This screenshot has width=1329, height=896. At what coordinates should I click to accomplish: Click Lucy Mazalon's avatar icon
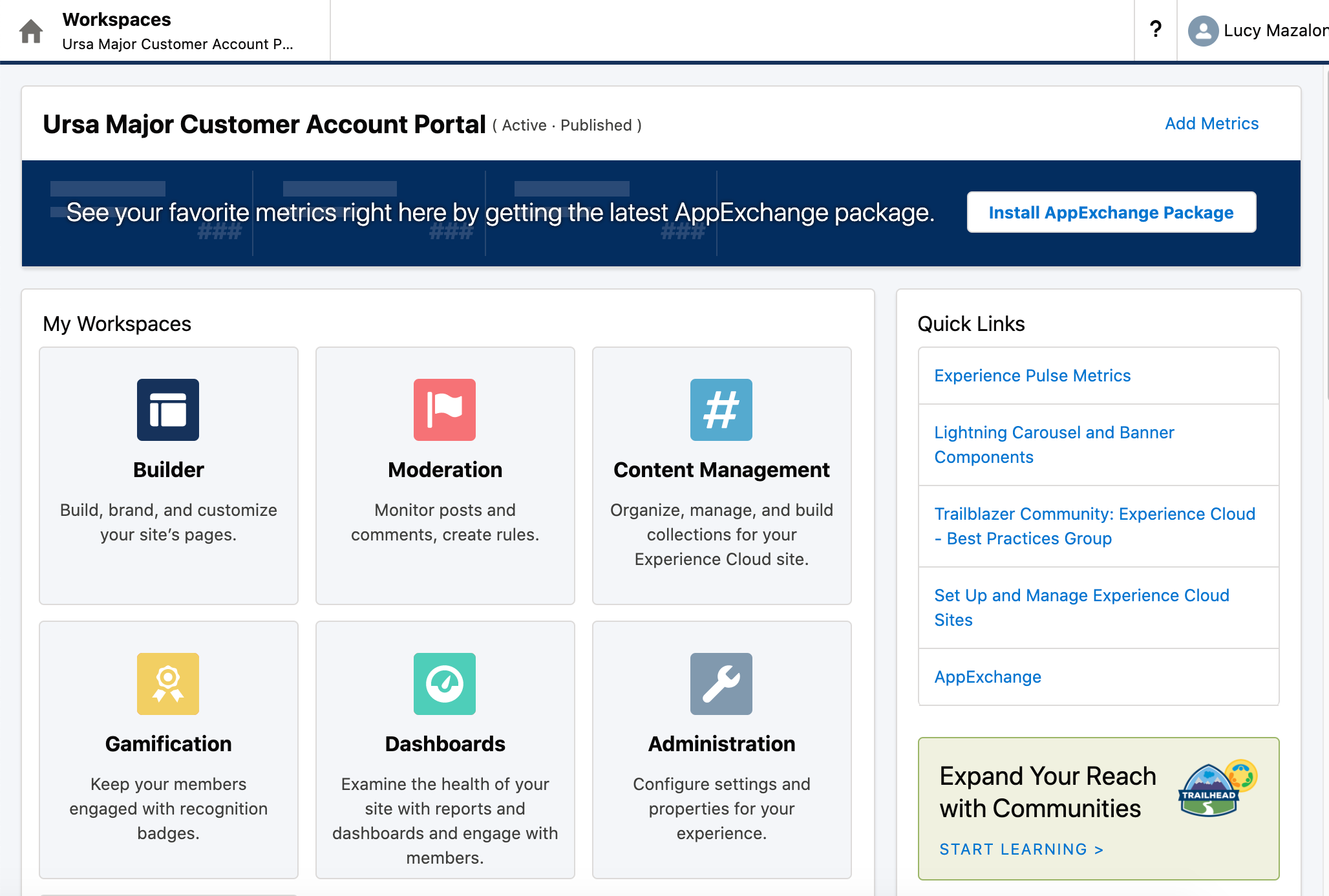click(x=1203, y=29)
